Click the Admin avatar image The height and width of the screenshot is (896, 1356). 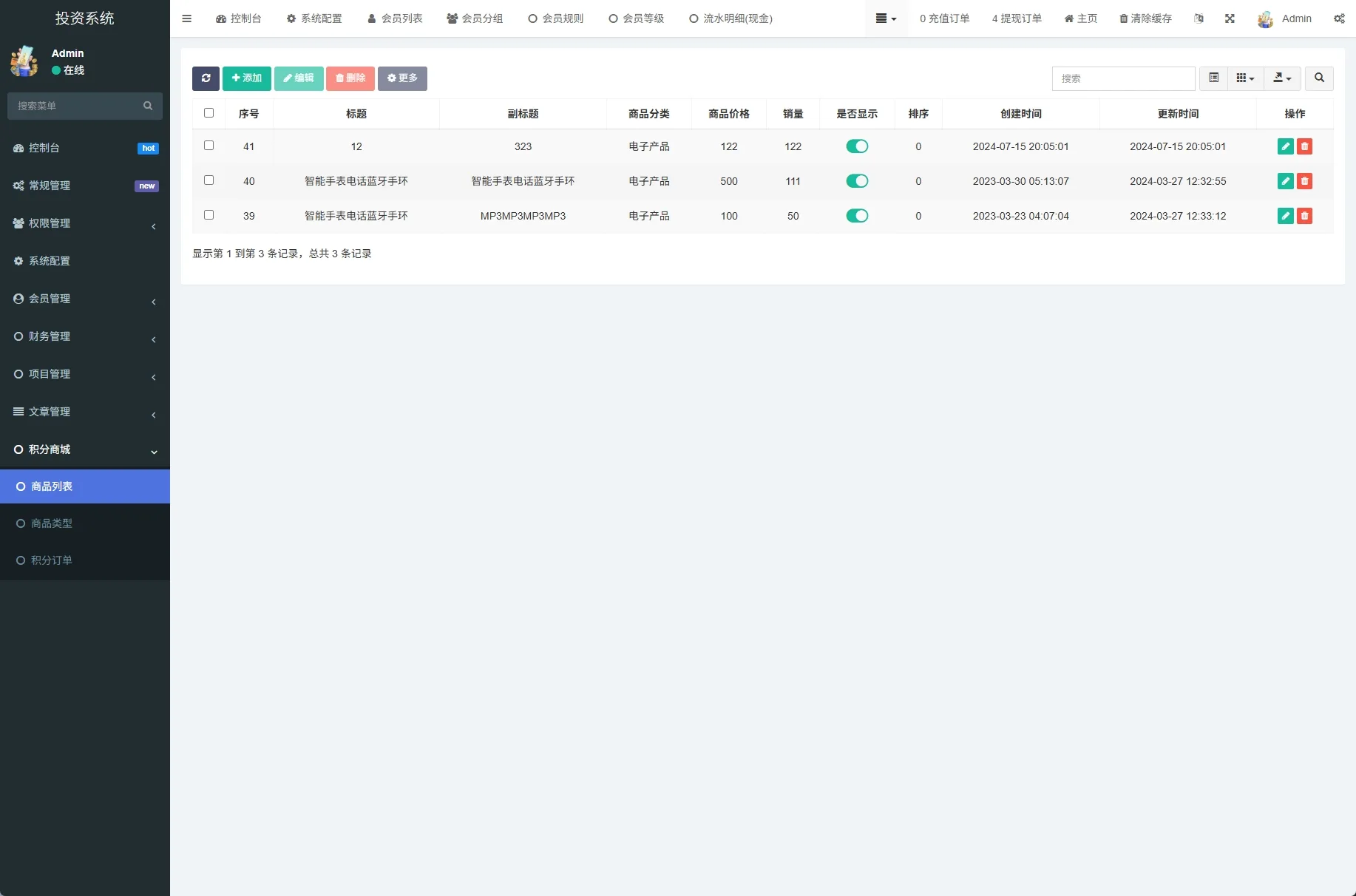[x=1266, y=18]
